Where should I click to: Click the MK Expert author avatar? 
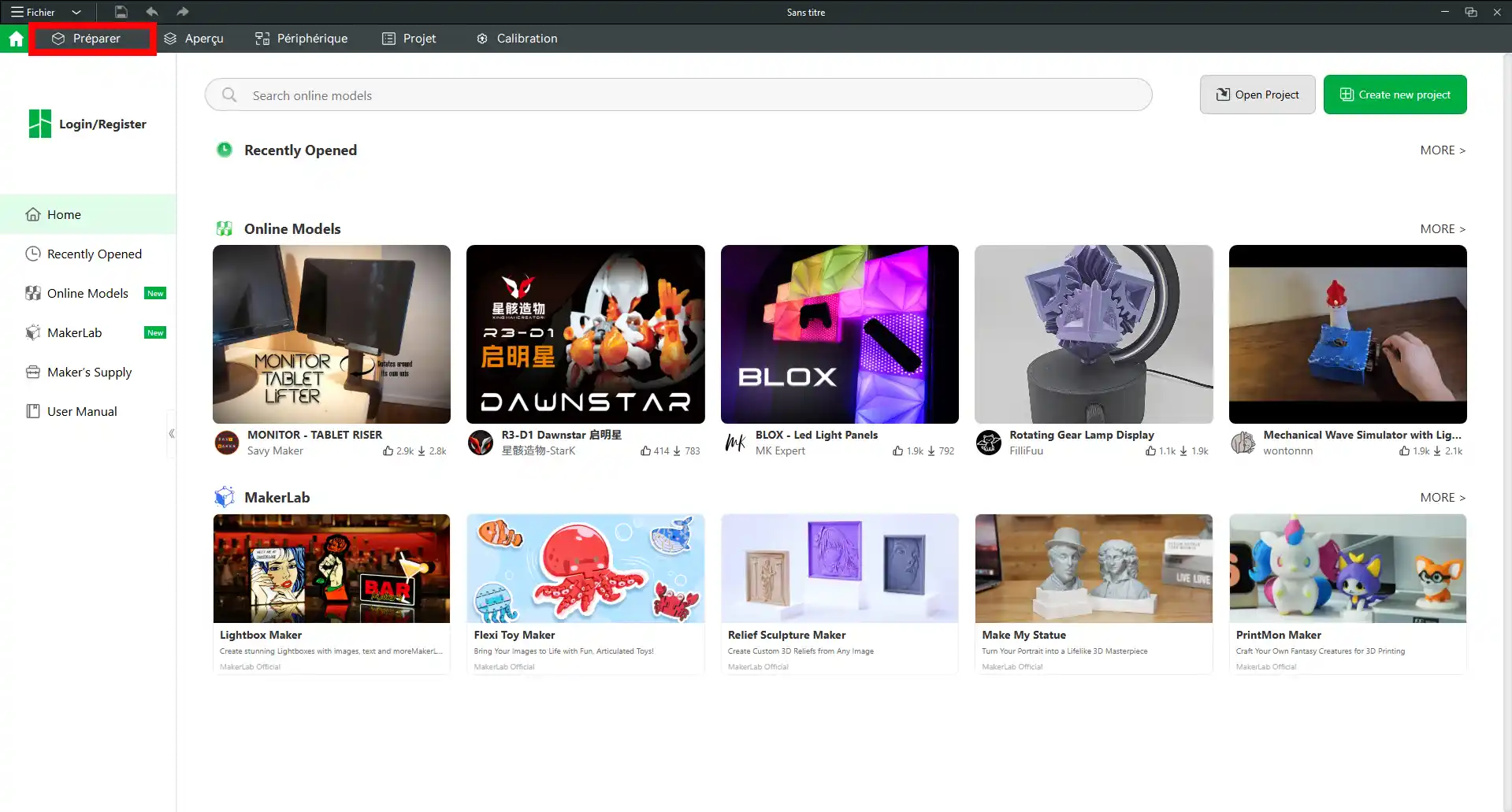pos(735,443)
